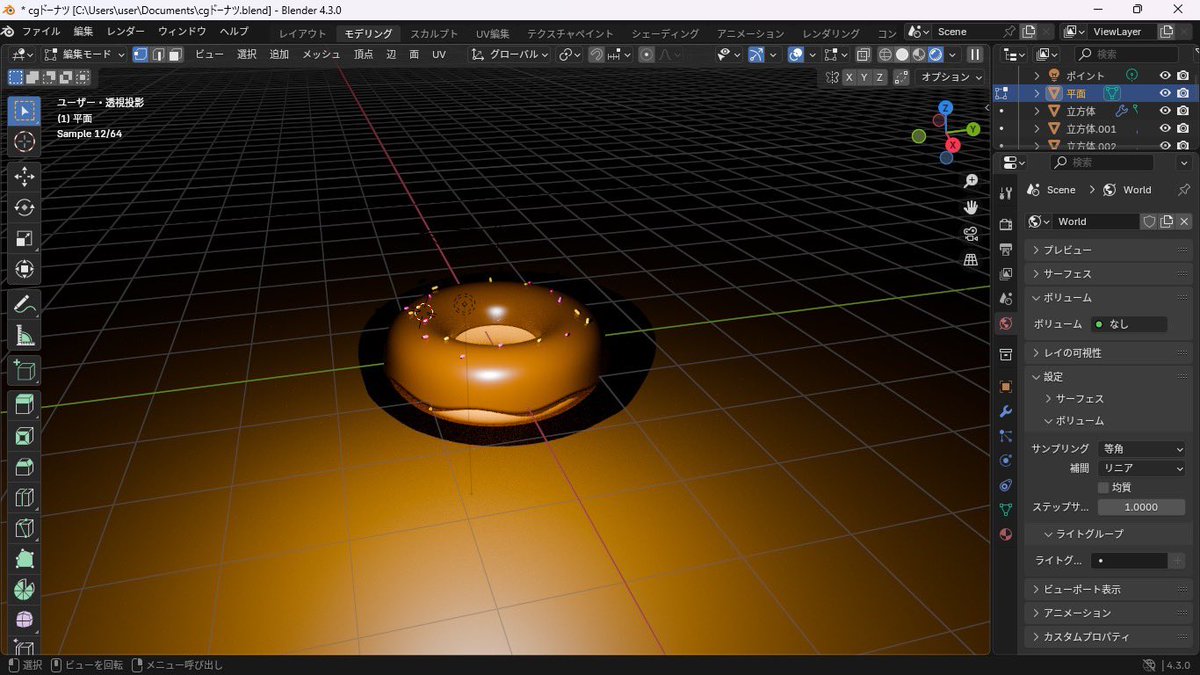
Task: Select the Move tool
Action: pos(25,177)
